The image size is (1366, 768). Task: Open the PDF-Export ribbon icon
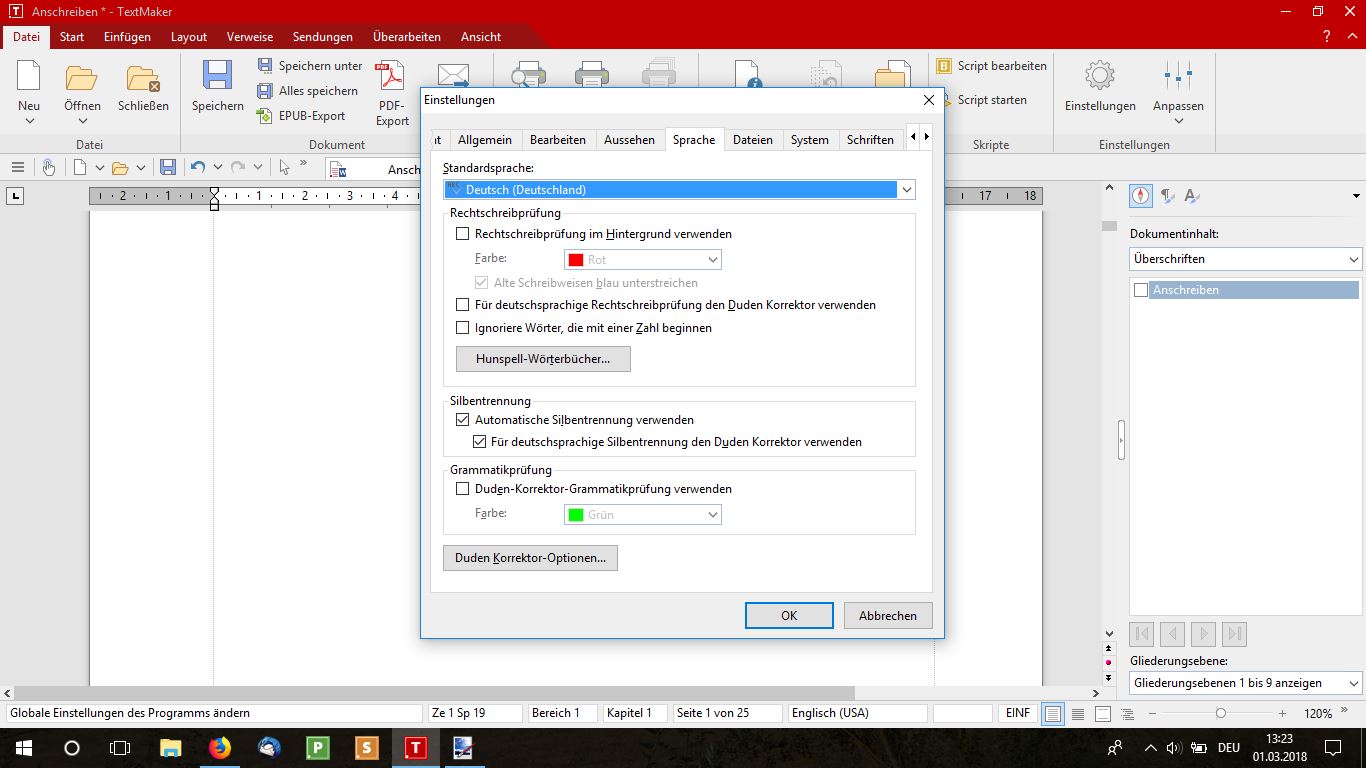click(391, 78)
